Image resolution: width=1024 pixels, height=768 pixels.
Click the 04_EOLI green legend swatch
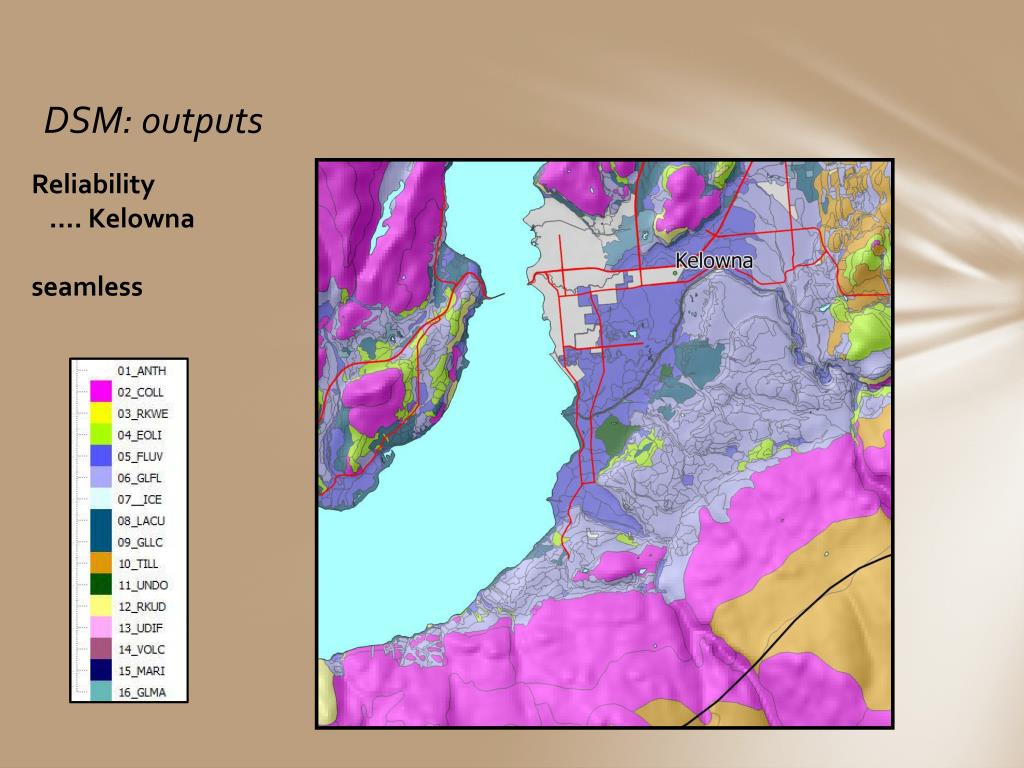coord(101,435)
